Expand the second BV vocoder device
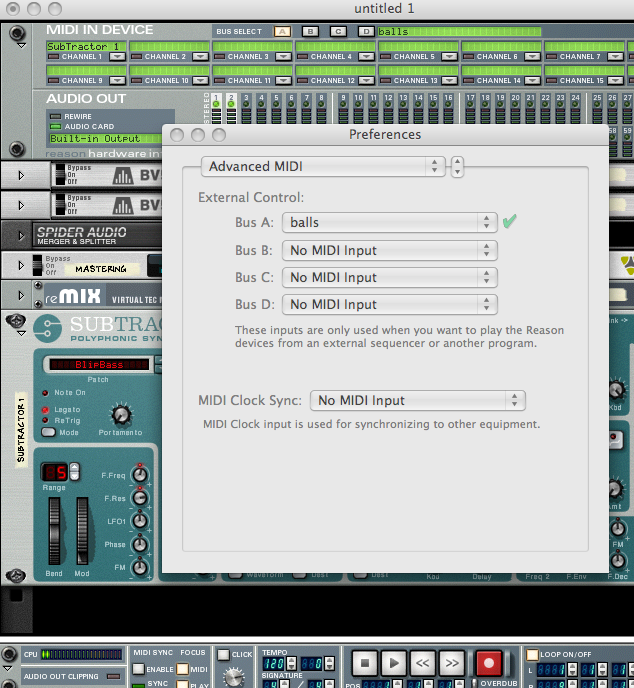 [21, 205]
